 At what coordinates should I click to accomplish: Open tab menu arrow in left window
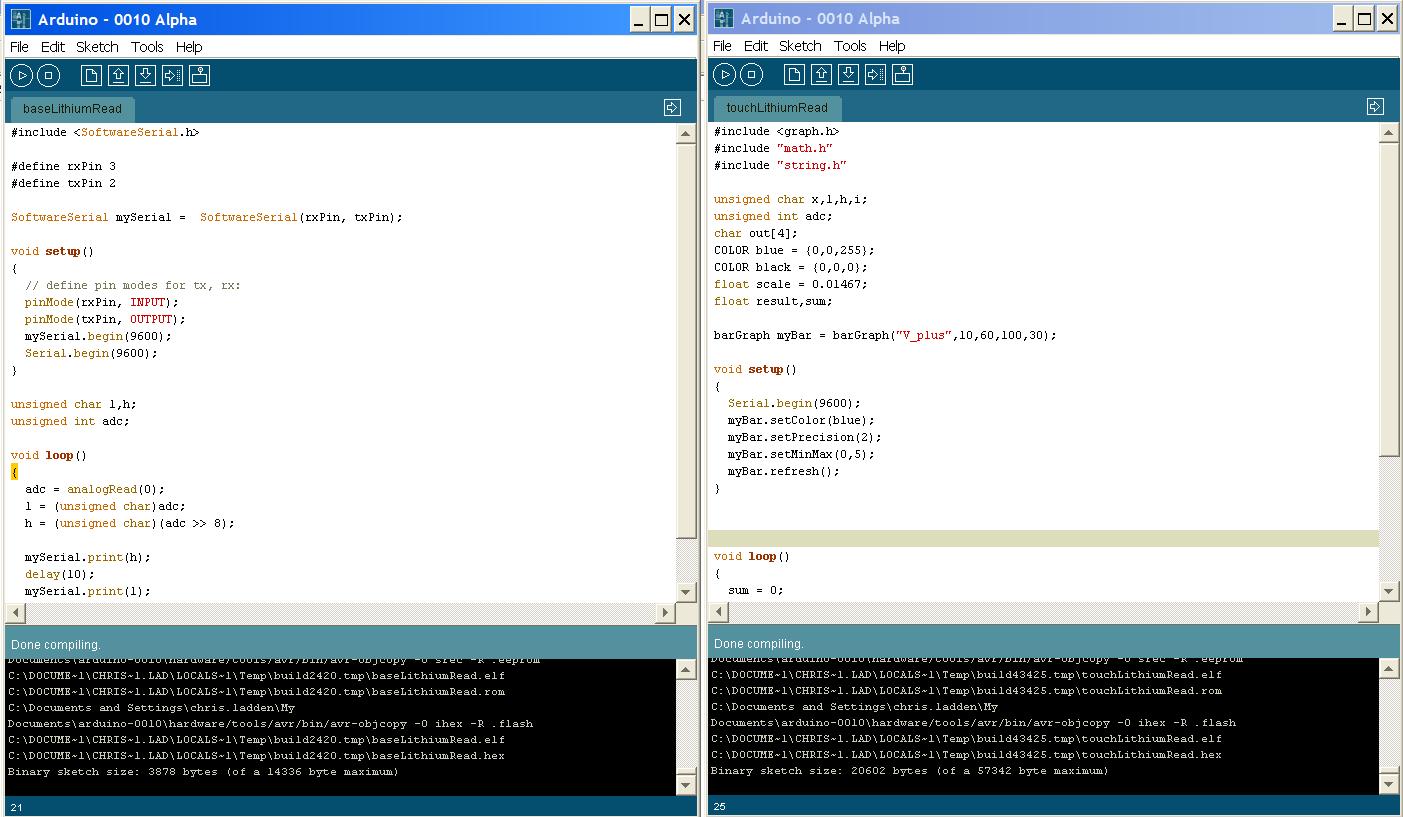[x=672, y=107]
